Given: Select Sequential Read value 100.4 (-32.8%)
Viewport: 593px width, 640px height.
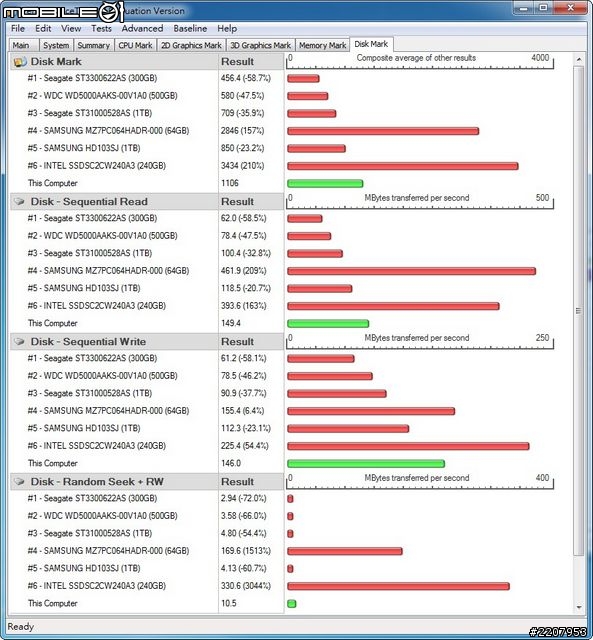Looking at the screenshot, I should [246, 253].
